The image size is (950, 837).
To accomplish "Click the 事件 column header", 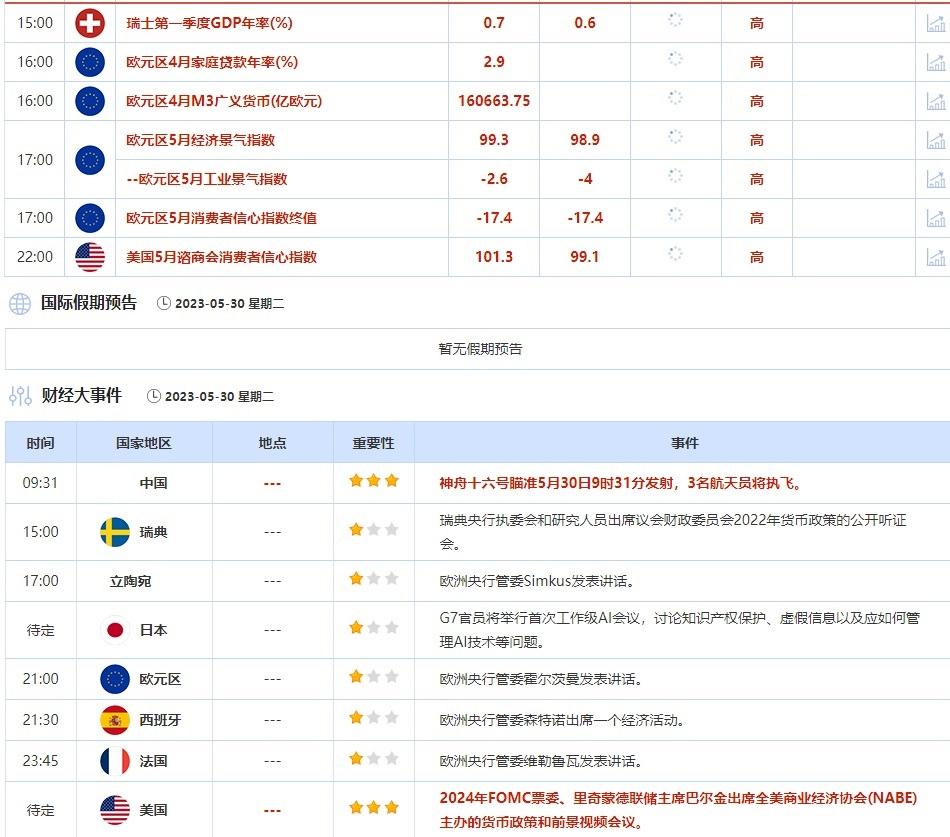I will click(x=686, y=443).
